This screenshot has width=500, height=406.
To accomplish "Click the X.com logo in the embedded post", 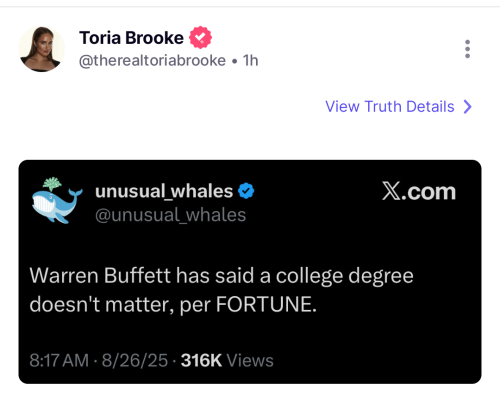I will coord(419,191).
